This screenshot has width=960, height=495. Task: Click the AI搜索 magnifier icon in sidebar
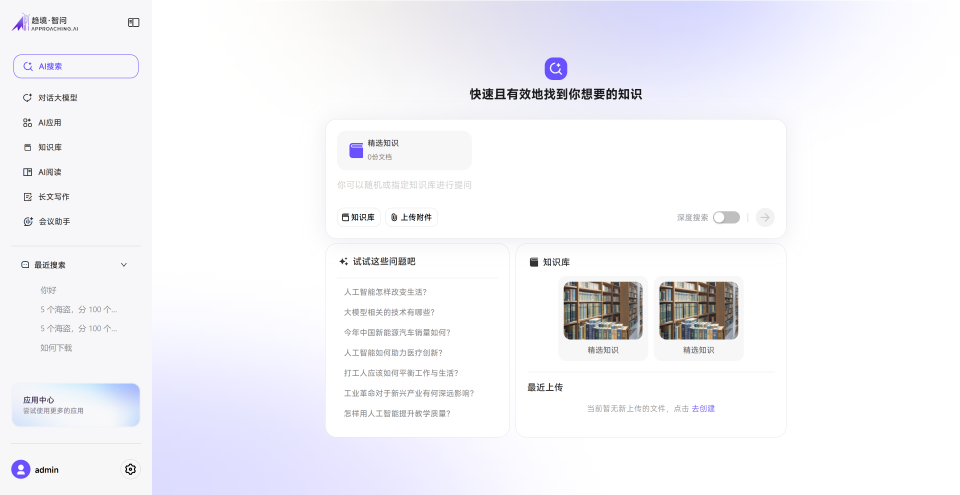pyautogui.click(x=28, y=66)
